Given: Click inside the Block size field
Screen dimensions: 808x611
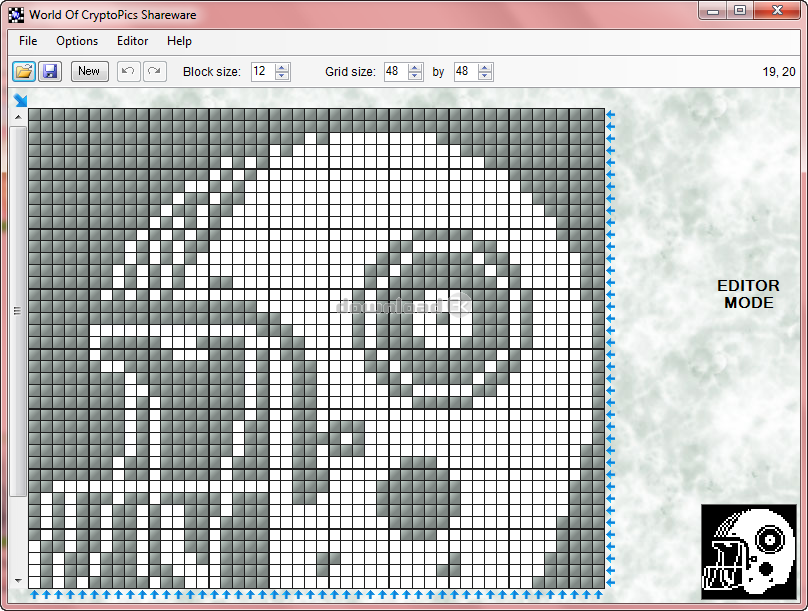Looking at the screenshot, I should point(262,71).
